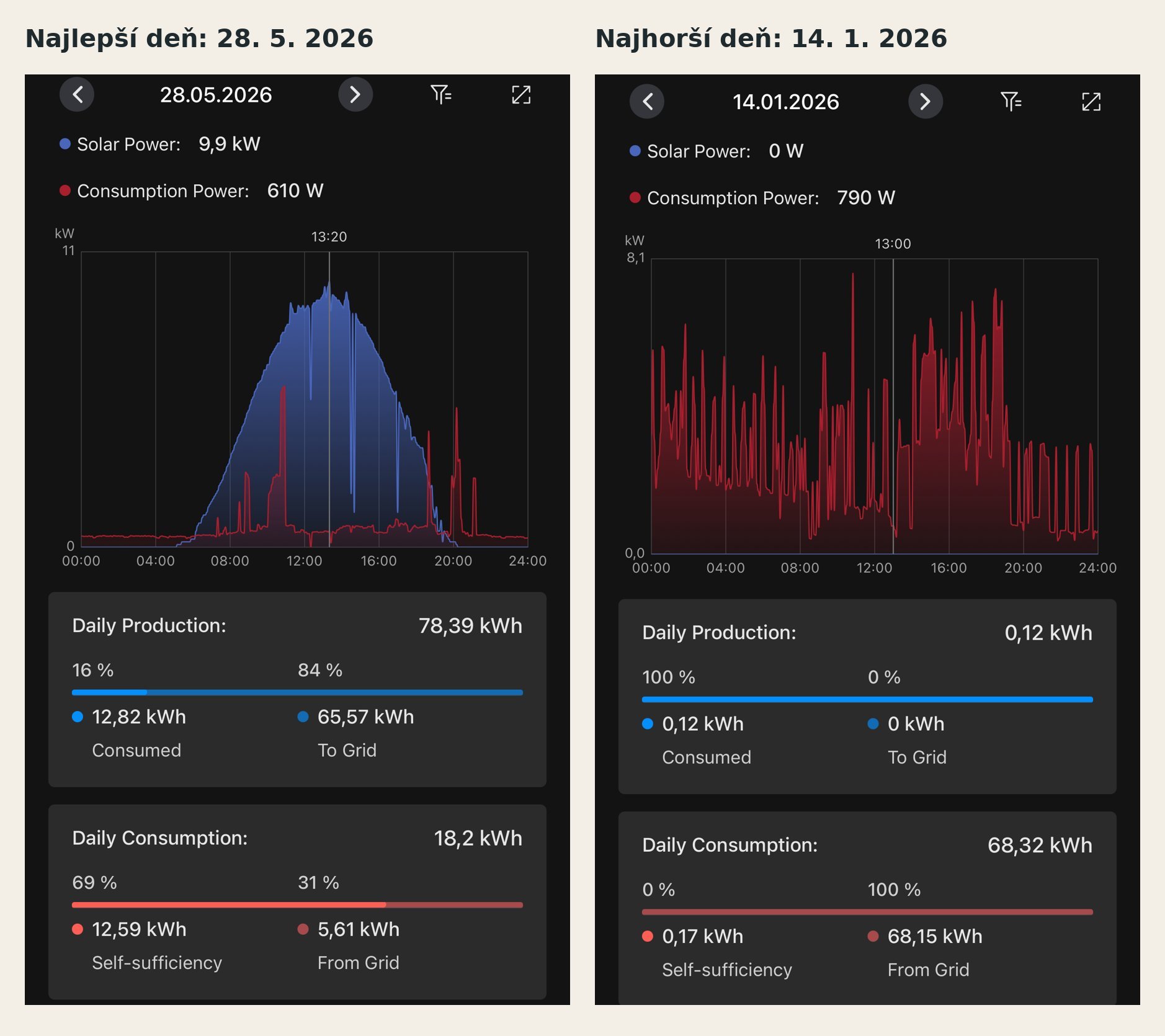
Task: Click the 14.01.2026 date label
Action: [786, 102]
